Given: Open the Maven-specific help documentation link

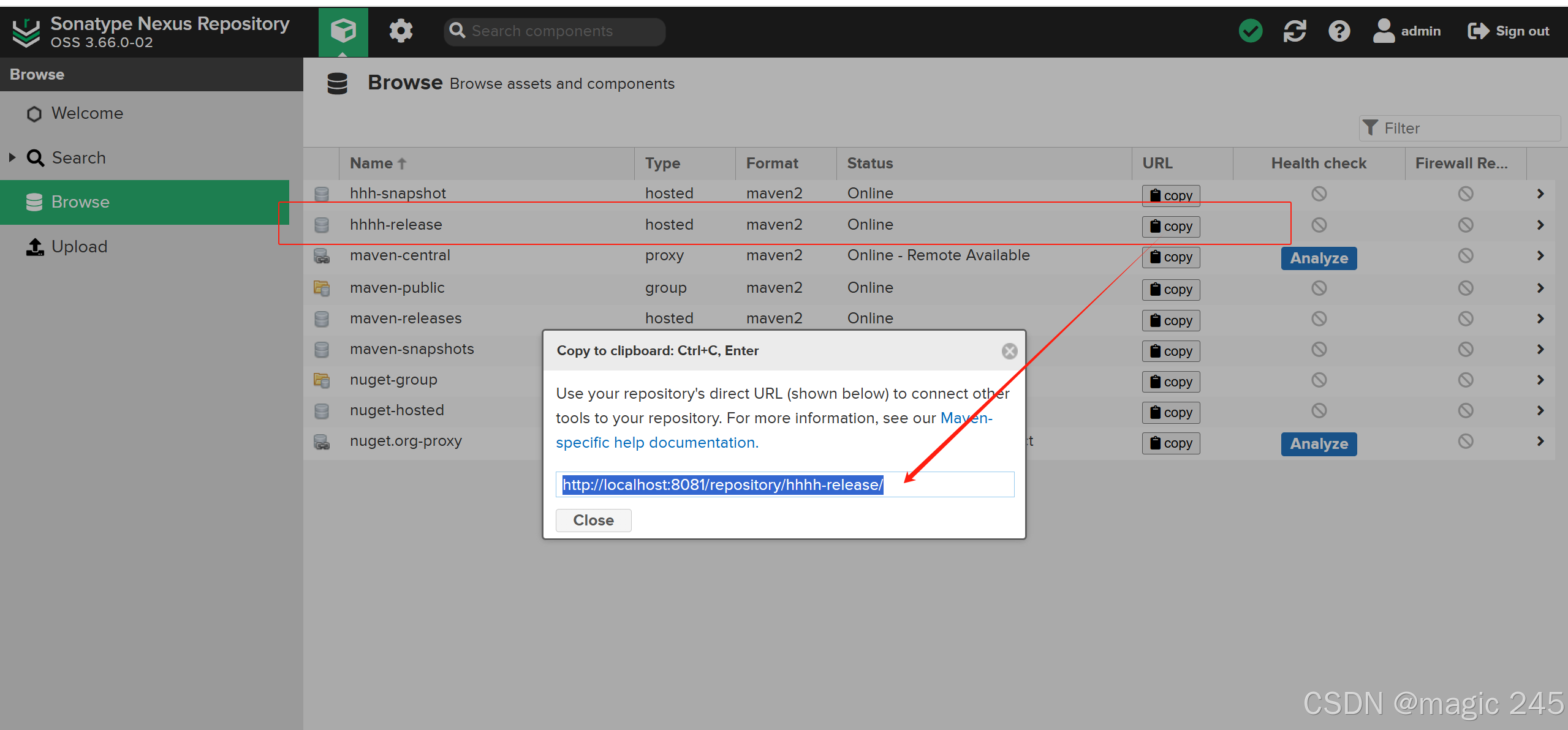Looking at the screenshot, I should point(657,443).
